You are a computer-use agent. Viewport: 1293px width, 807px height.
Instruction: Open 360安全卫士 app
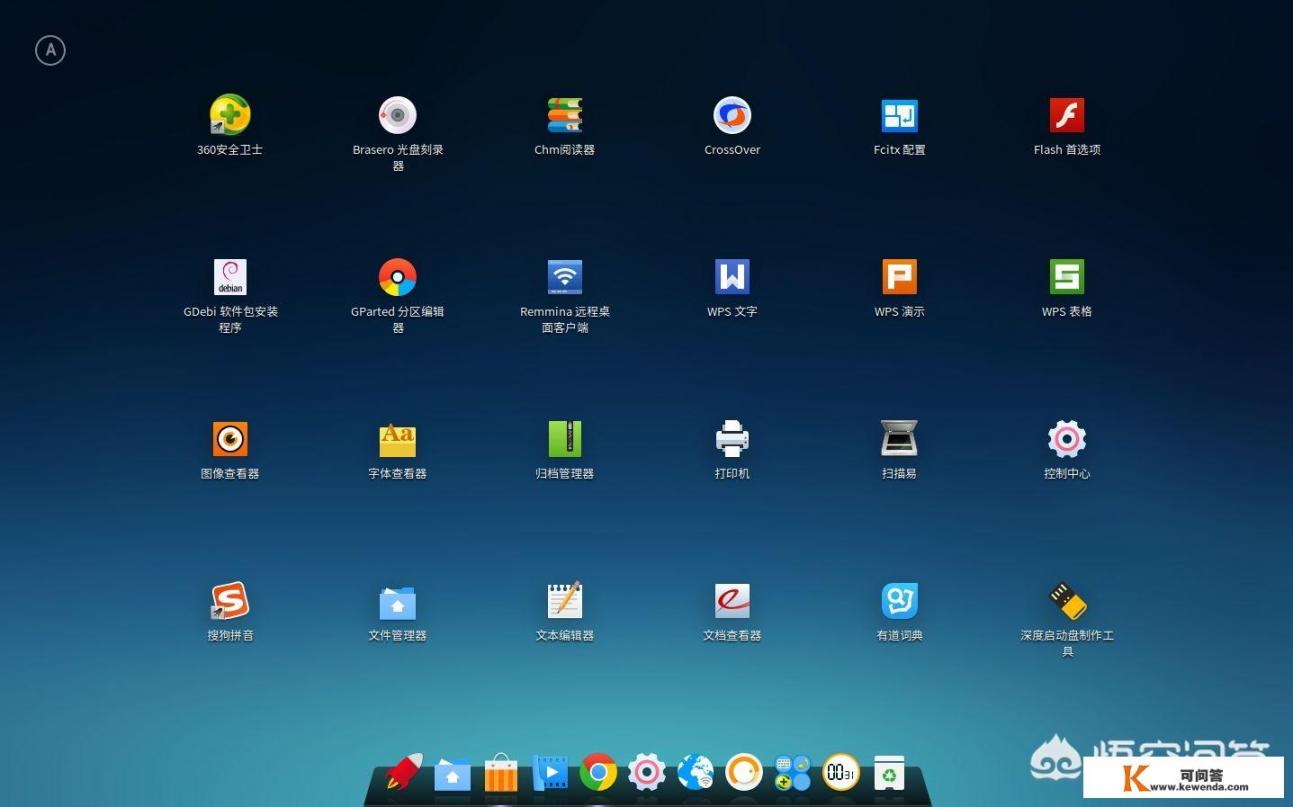click(x=230, y=116)
